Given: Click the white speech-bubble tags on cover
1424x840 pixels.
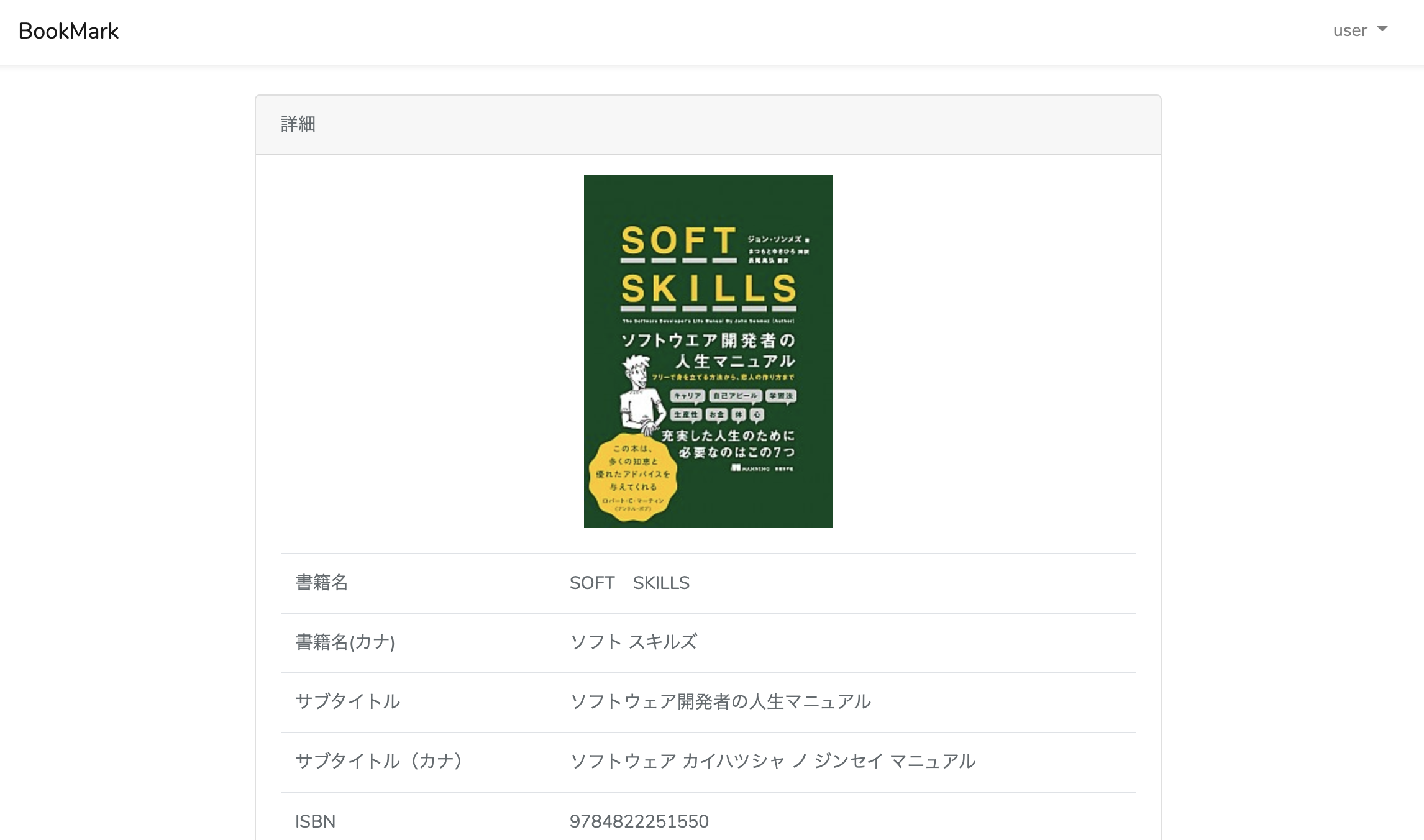Looking at the screenshot, I should (733, 405).
